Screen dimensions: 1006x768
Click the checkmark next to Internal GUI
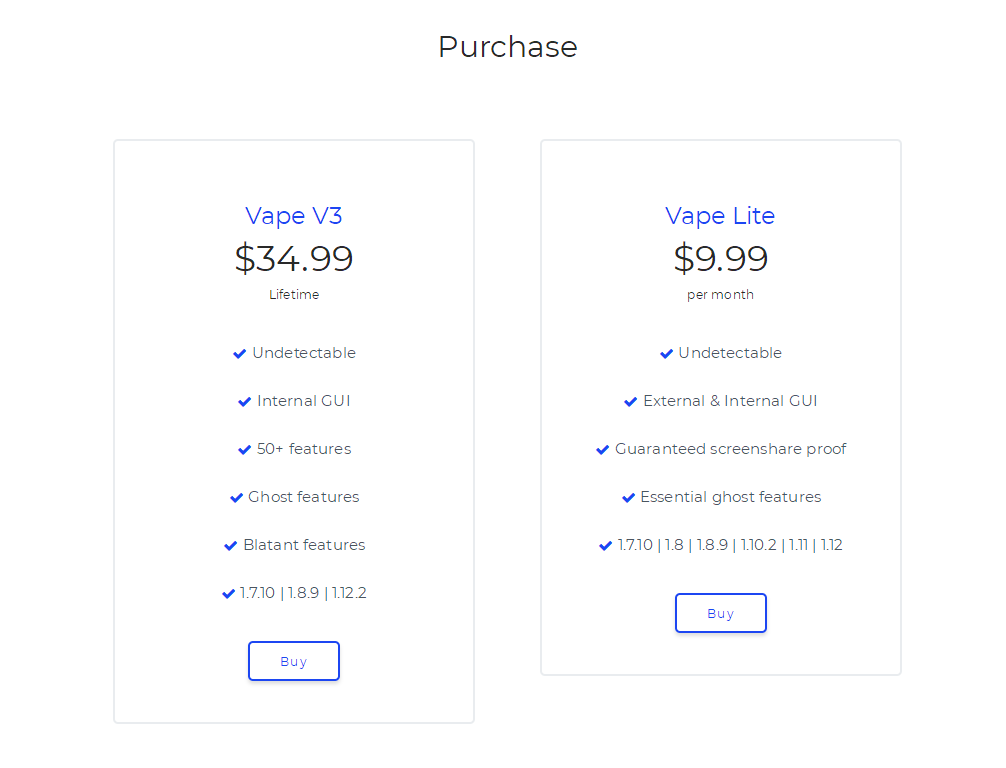coord(244,402)
